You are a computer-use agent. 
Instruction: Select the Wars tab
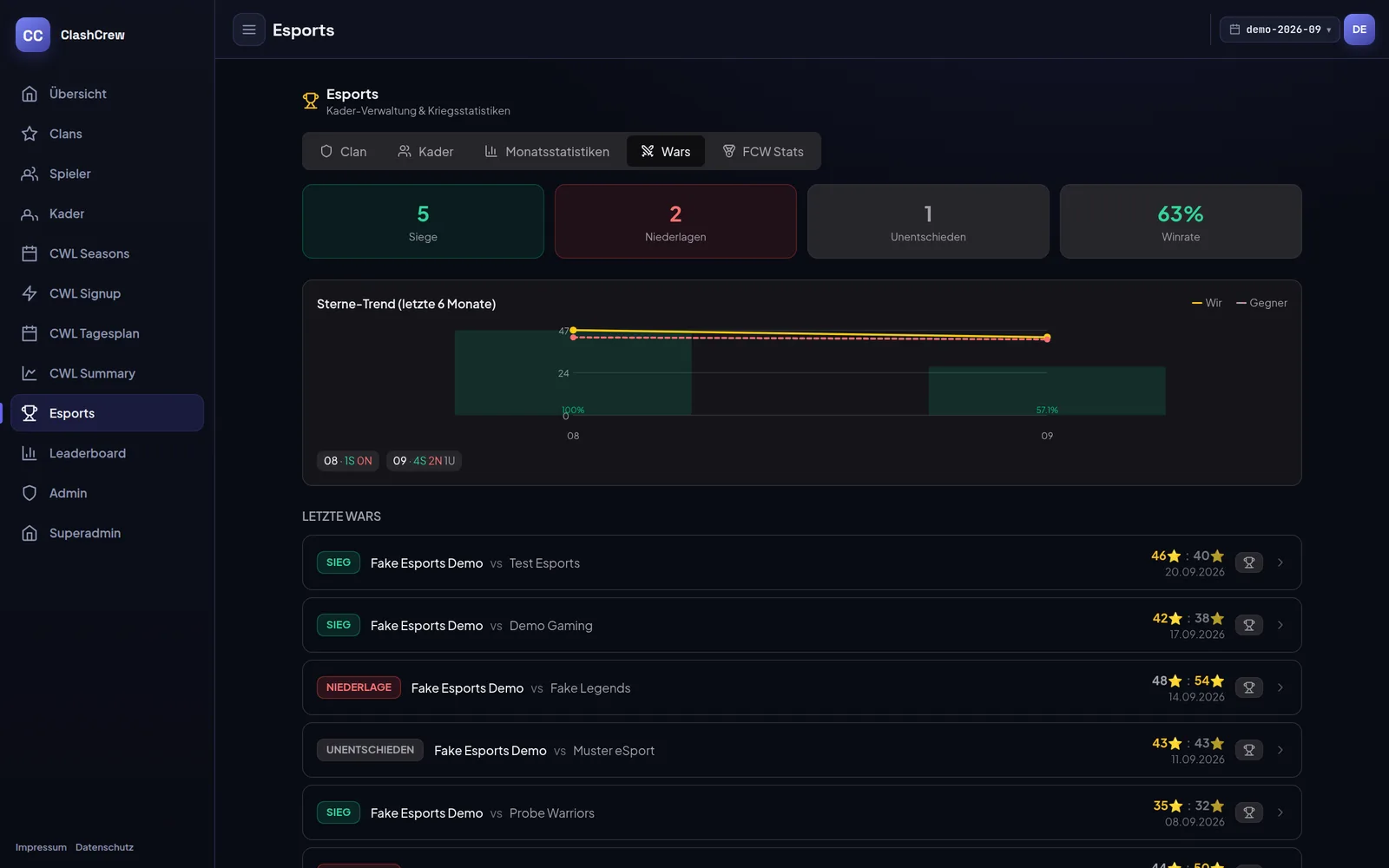tap(666, 151)
